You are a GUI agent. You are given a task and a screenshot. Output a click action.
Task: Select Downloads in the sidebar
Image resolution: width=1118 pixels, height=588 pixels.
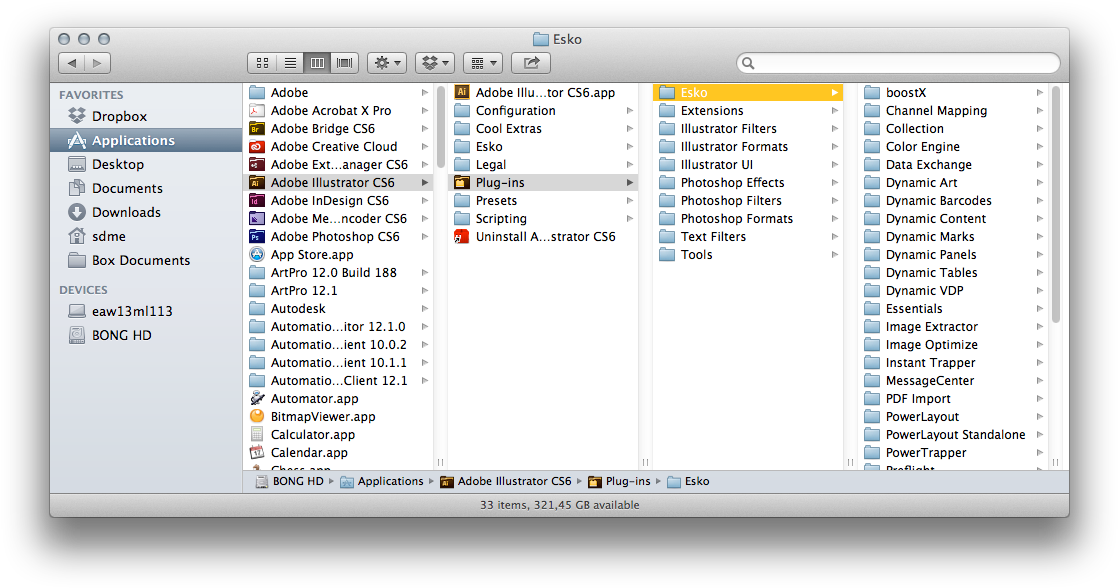[126, 212]
